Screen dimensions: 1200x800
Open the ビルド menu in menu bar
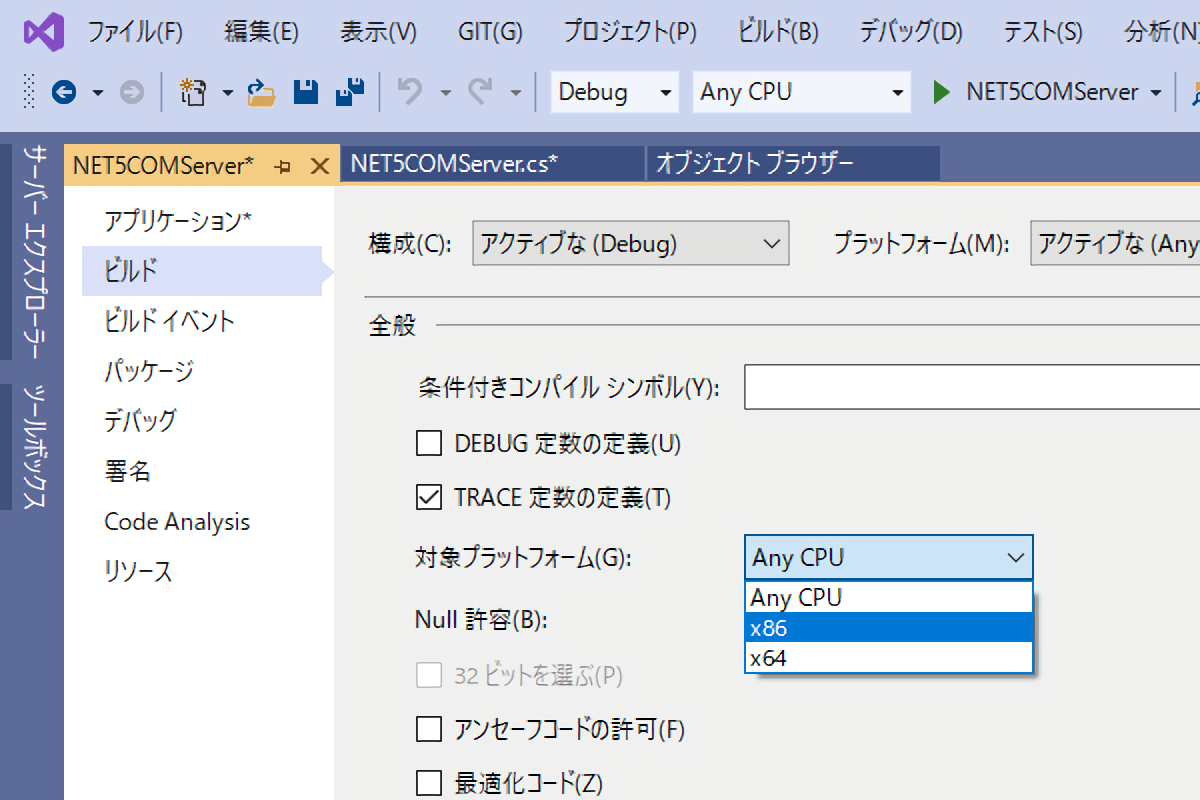[x=778, y=32]
